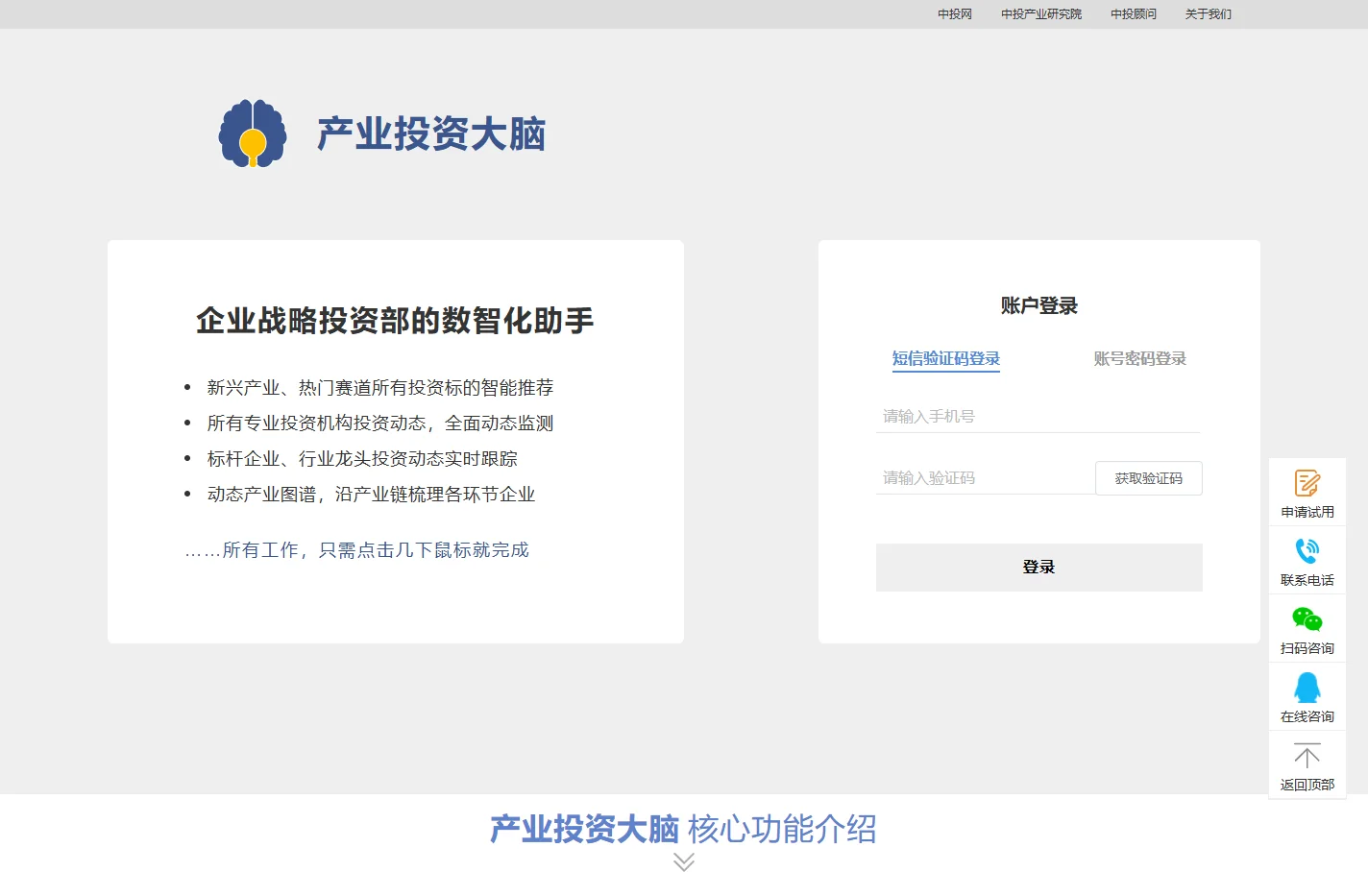Click the 扫码咨询 label in sidebar

(x=1307, y=648)
